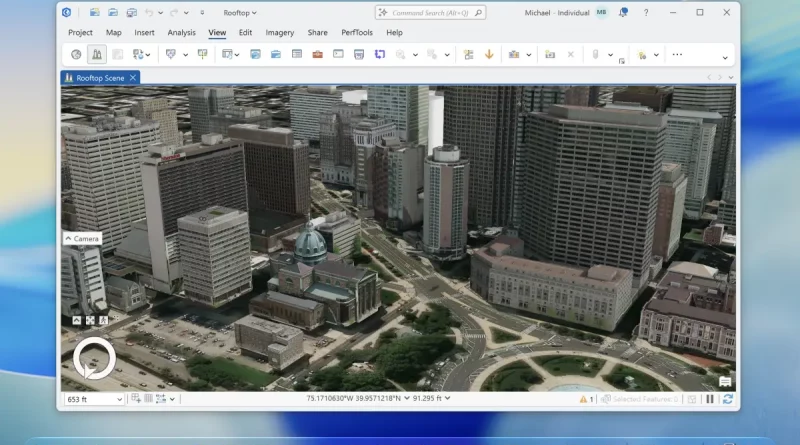
Task: Click the table-style pane icon
Action: 296,55
